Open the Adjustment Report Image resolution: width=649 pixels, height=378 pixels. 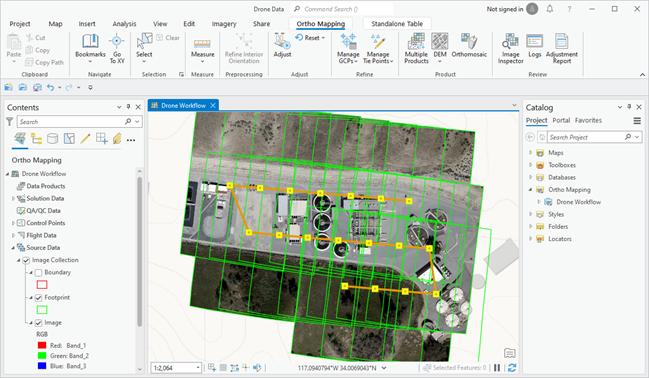[561, 48]
